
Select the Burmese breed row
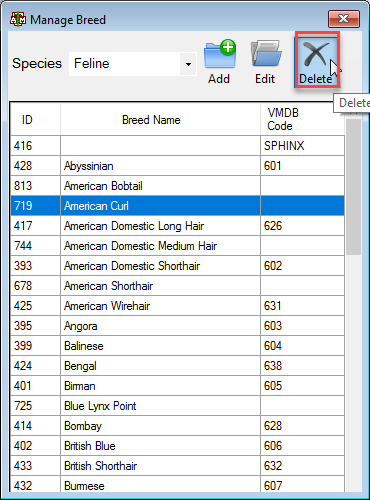pyautogui.click(x=178, y=484)
